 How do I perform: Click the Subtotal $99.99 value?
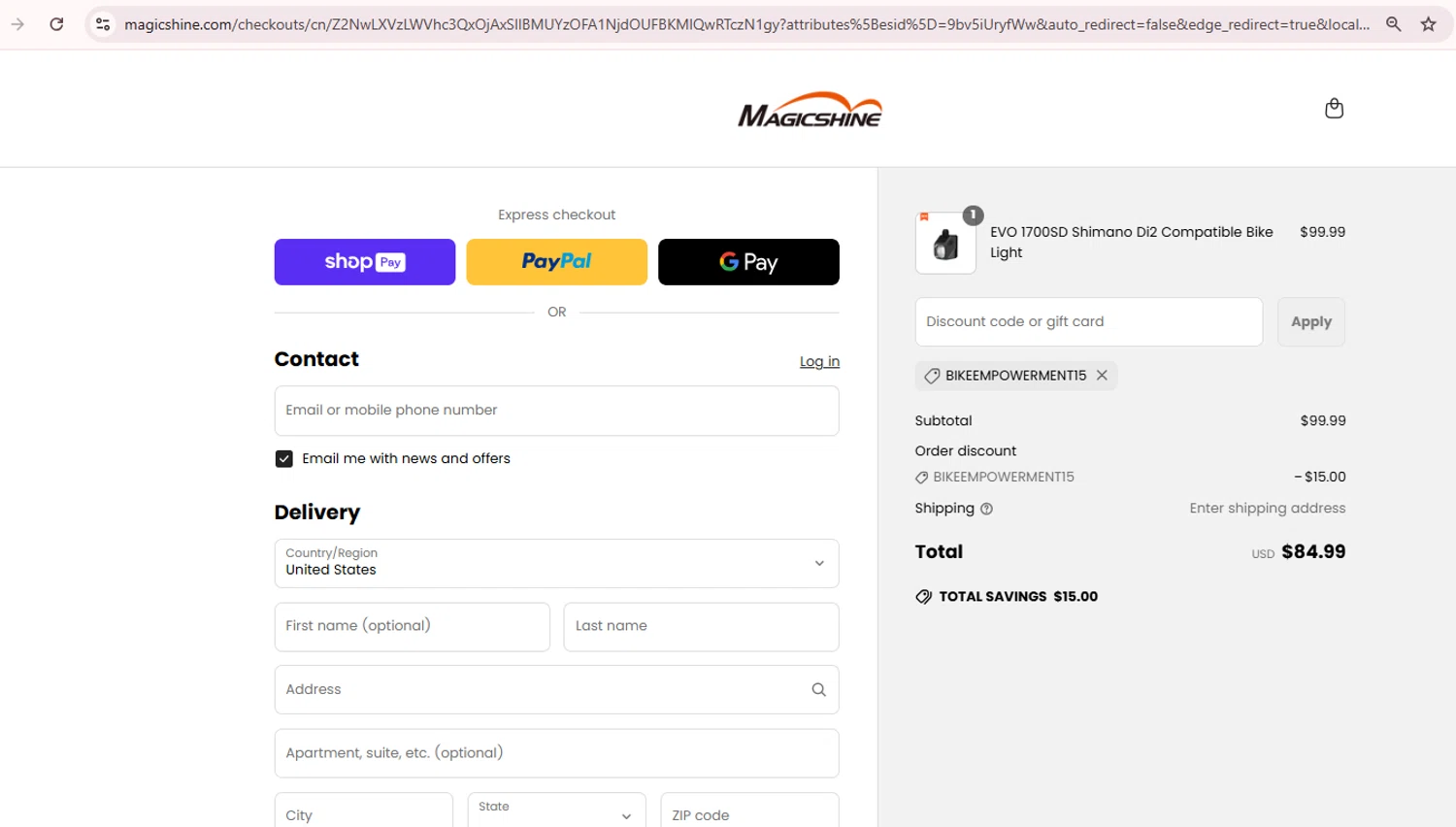1323,421
